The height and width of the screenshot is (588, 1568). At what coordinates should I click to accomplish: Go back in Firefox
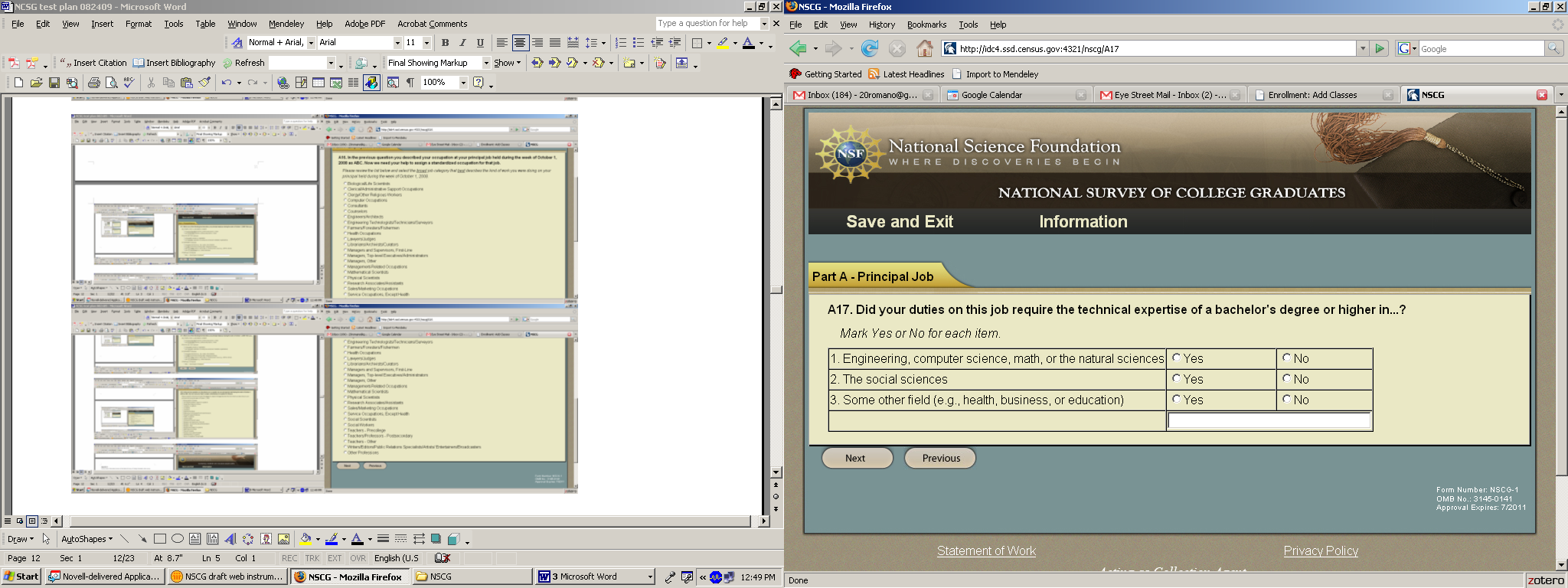799,49
